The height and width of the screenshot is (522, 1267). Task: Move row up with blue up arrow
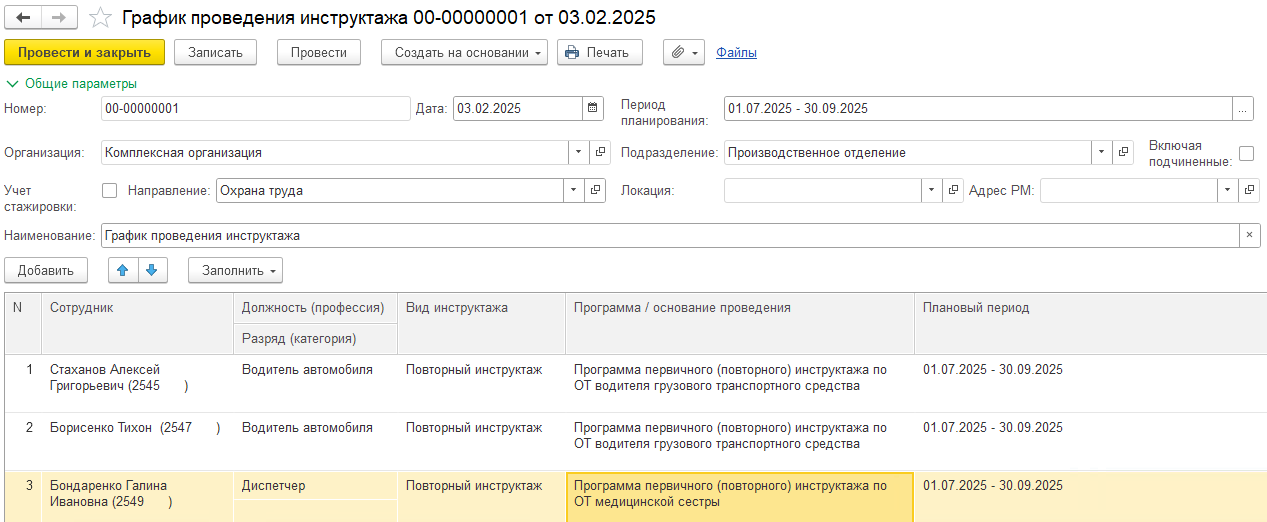click(123, 270)
